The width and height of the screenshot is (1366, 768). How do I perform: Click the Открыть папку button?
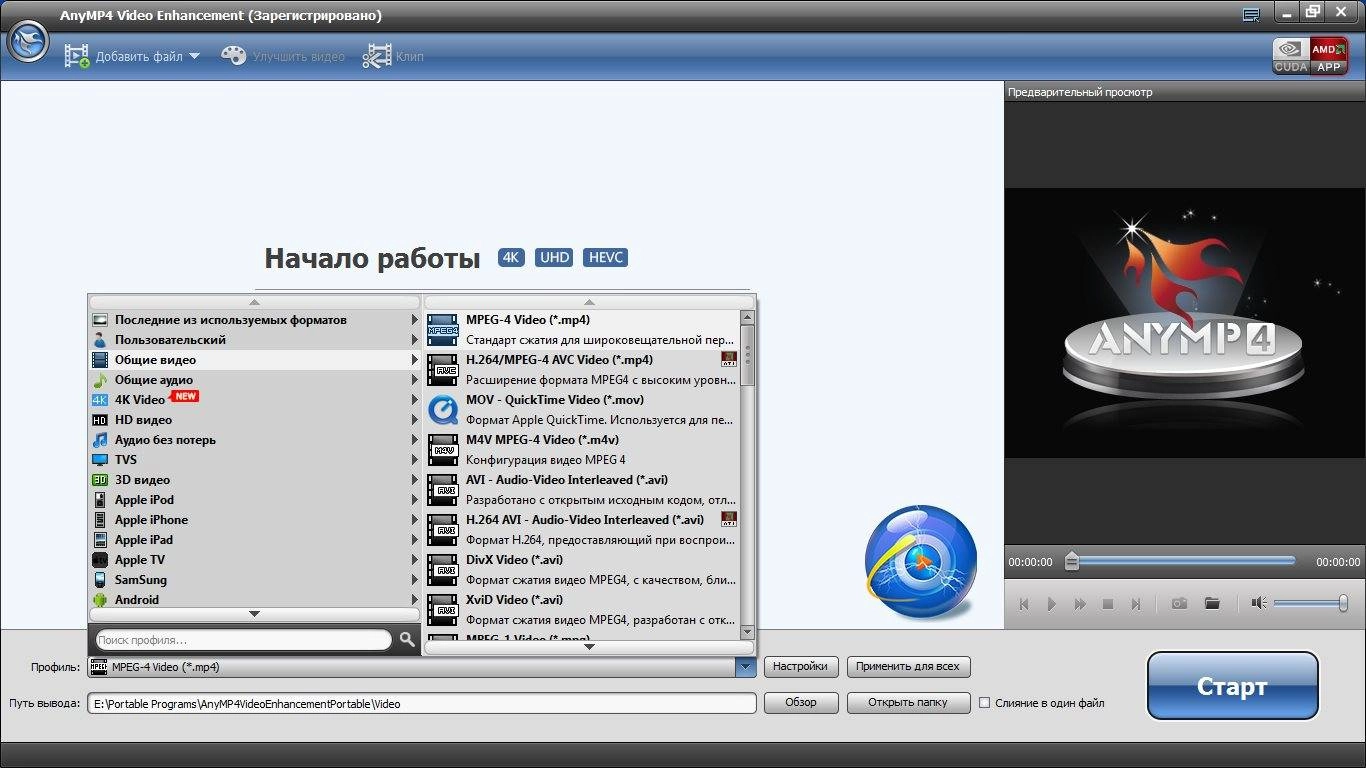click(909, 703)
